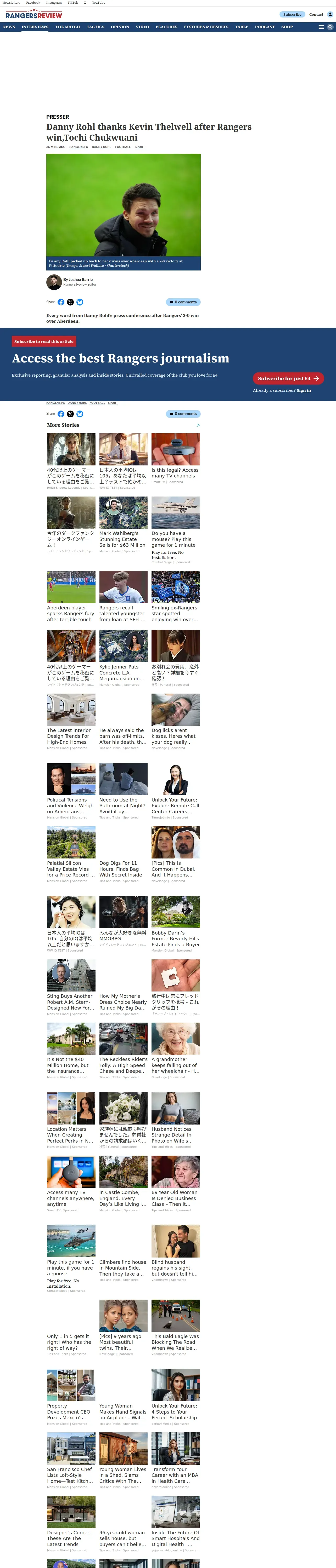Click the Sign in link for subscribers
The width and height of the screenshot is (336, 1568).
pyautogui.click(x=304, y=390)
